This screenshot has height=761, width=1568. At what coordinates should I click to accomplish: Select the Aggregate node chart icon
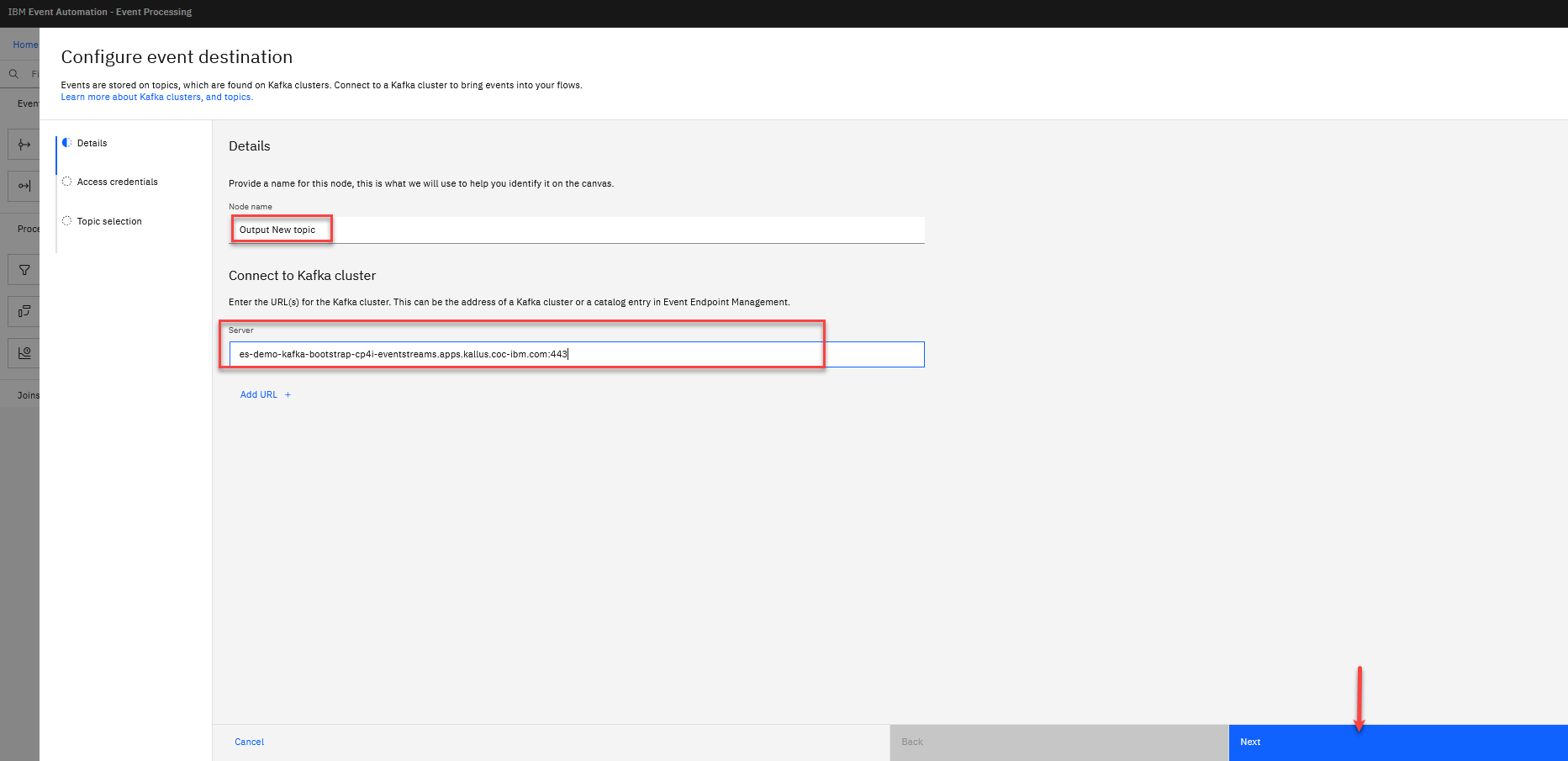pos(24,352)
